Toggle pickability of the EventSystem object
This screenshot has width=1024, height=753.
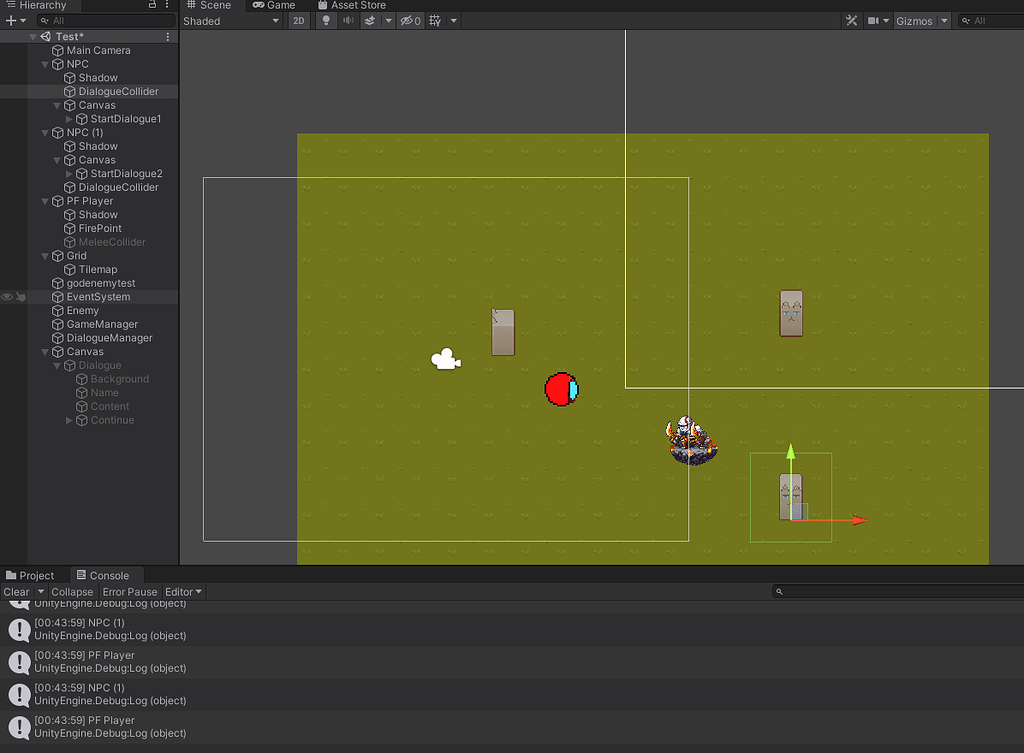click(19, 296)
